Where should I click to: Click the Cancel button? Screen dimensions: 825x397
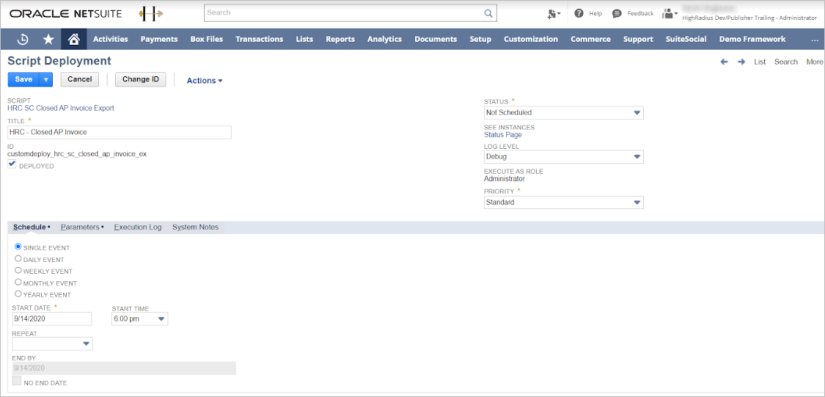coord(79,79)
